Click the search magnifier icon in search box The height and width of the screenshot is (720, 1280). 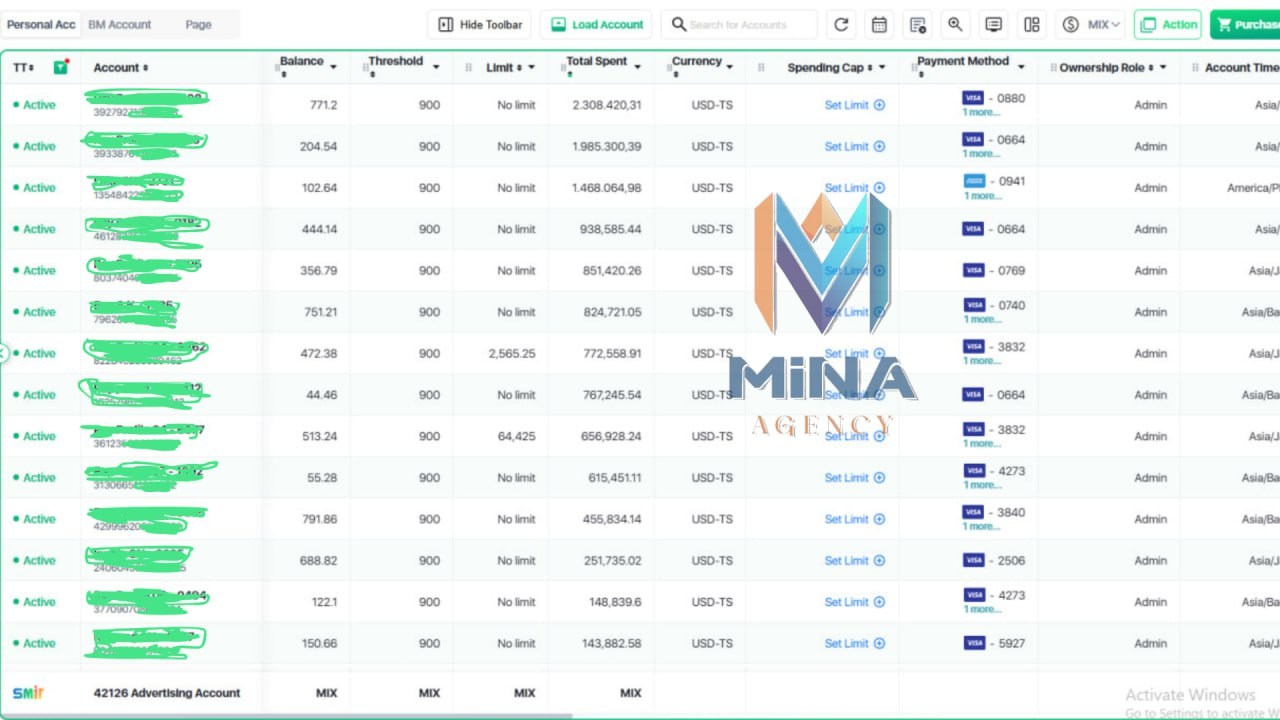coord(679,24)
